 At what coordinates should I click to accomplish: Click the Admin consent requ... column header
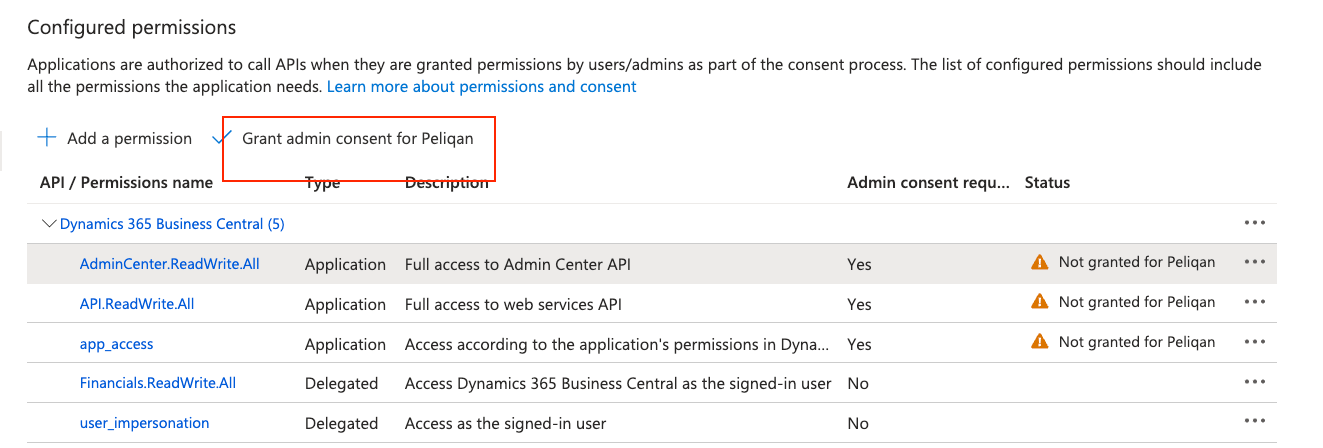[929, 182]
